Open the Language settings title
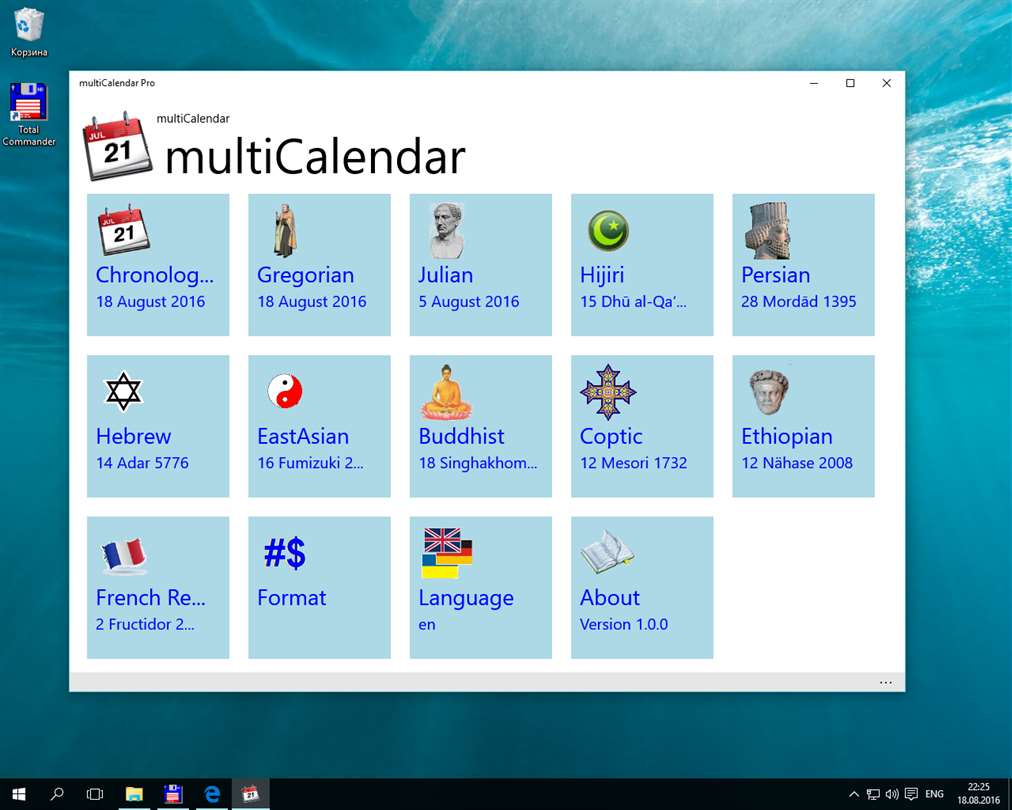 pyautogui.click(x=466, y=598)
